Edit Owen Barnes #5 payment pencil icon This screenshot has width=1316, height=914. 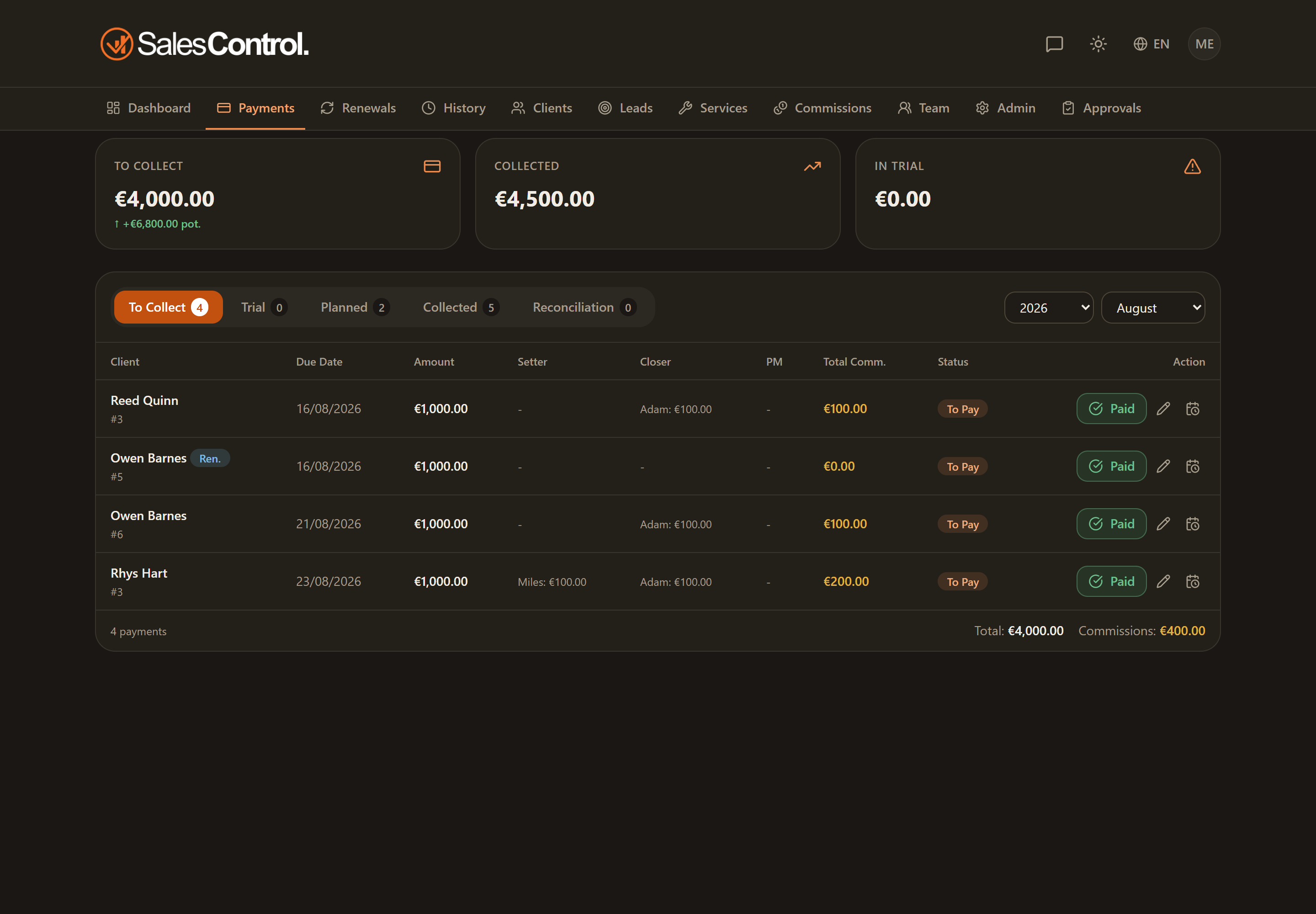(x=1163, y=467)
